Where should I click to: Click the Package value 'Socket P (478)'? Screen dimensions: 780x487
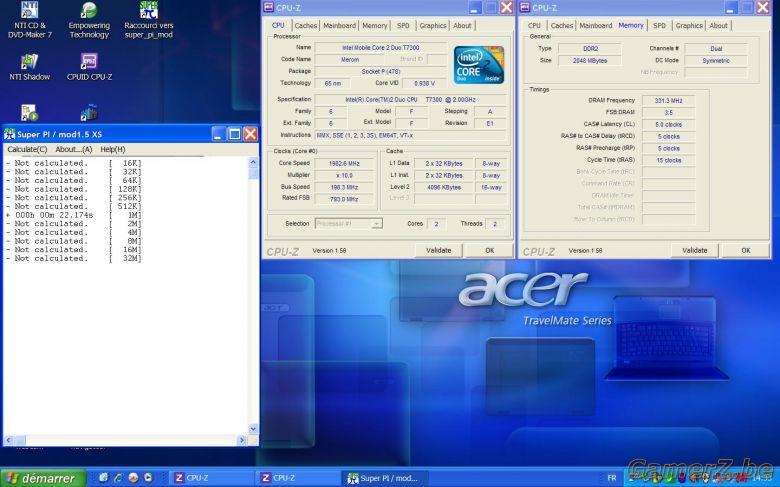[381, 72]
